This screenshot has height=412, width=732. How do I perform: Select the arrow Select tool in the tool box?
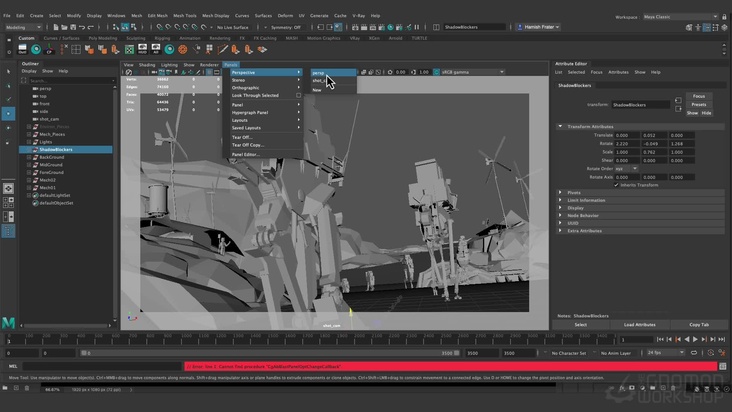click(8, 71)
